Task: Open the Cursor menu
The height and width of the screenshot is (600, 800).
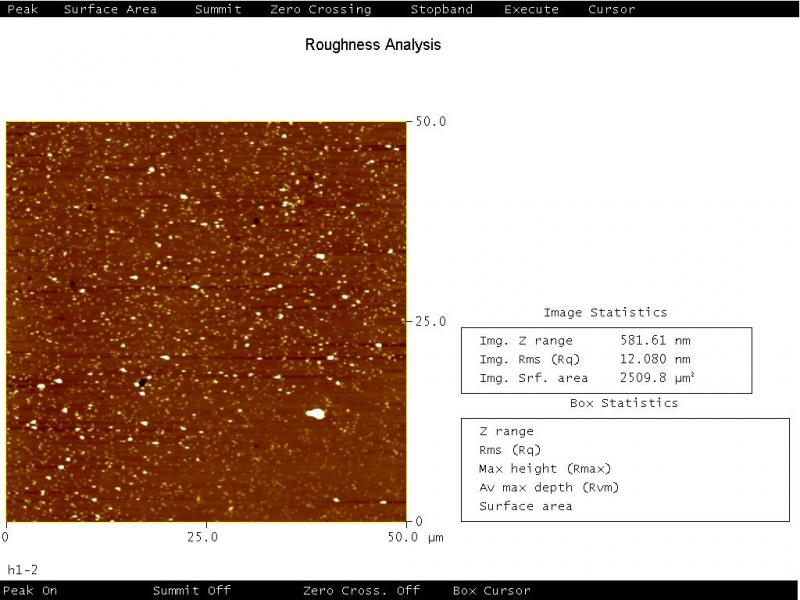Action: click(611, 9)
